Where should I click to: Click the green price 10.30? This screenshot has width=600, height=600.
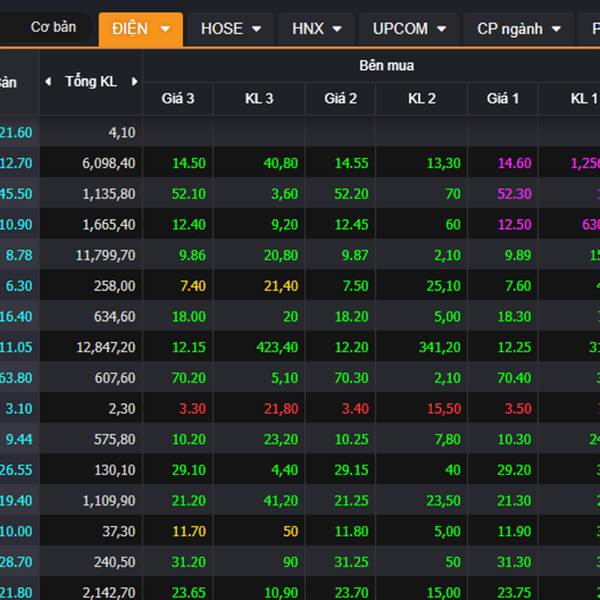click(x=514, y=439)
